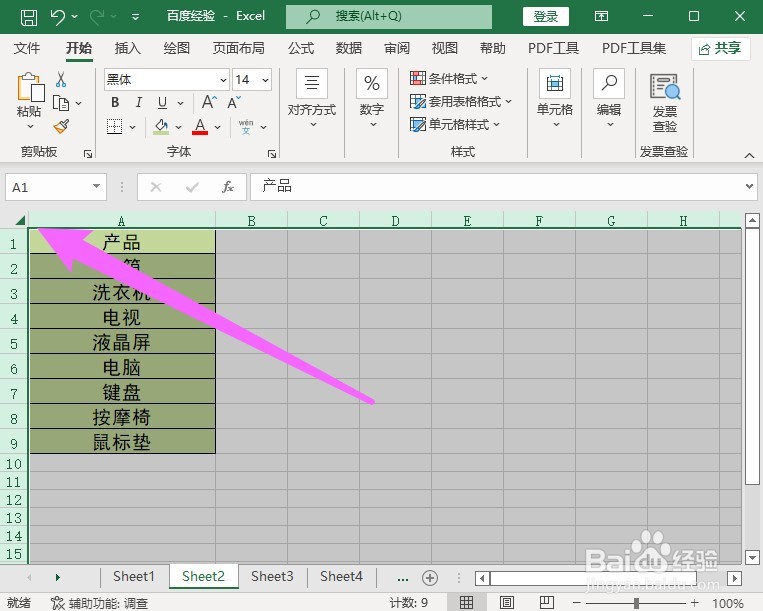This screenshot has width=763, height=611.
Task: Open the 数字 percent number group
Action: [x=372, y=100]
